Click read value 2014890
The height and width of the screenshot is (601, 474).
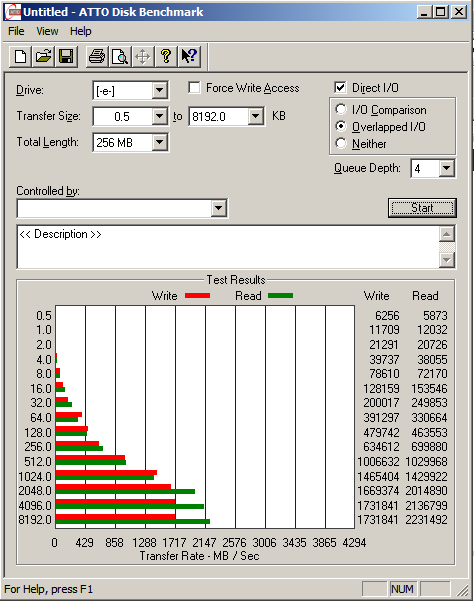point(426,491)
